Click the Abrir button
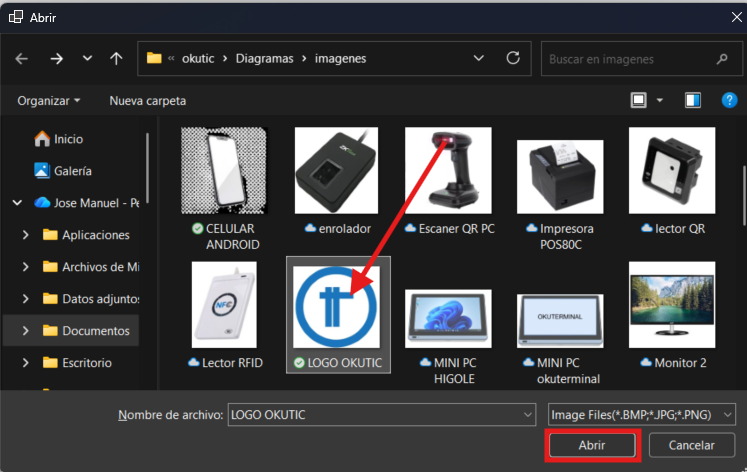 coord(592,445)
